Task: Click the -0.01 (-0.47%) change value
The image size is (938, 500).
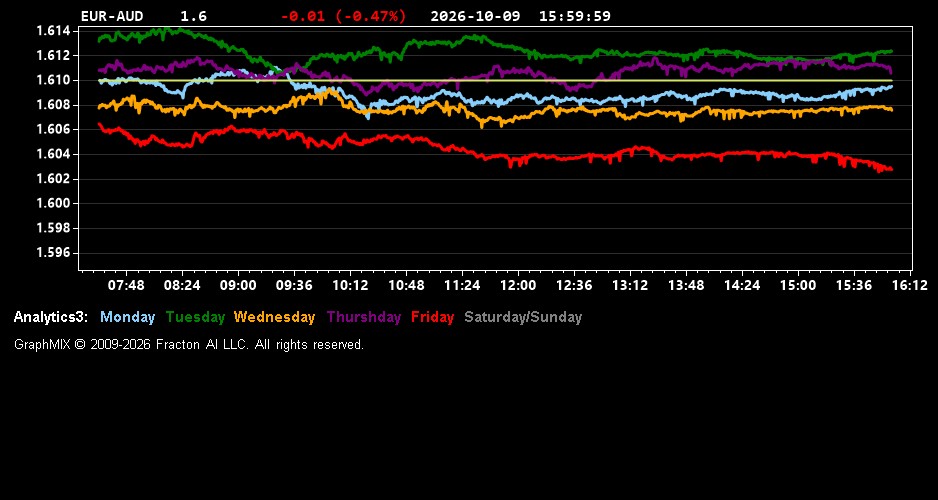Action: point(343,16)
